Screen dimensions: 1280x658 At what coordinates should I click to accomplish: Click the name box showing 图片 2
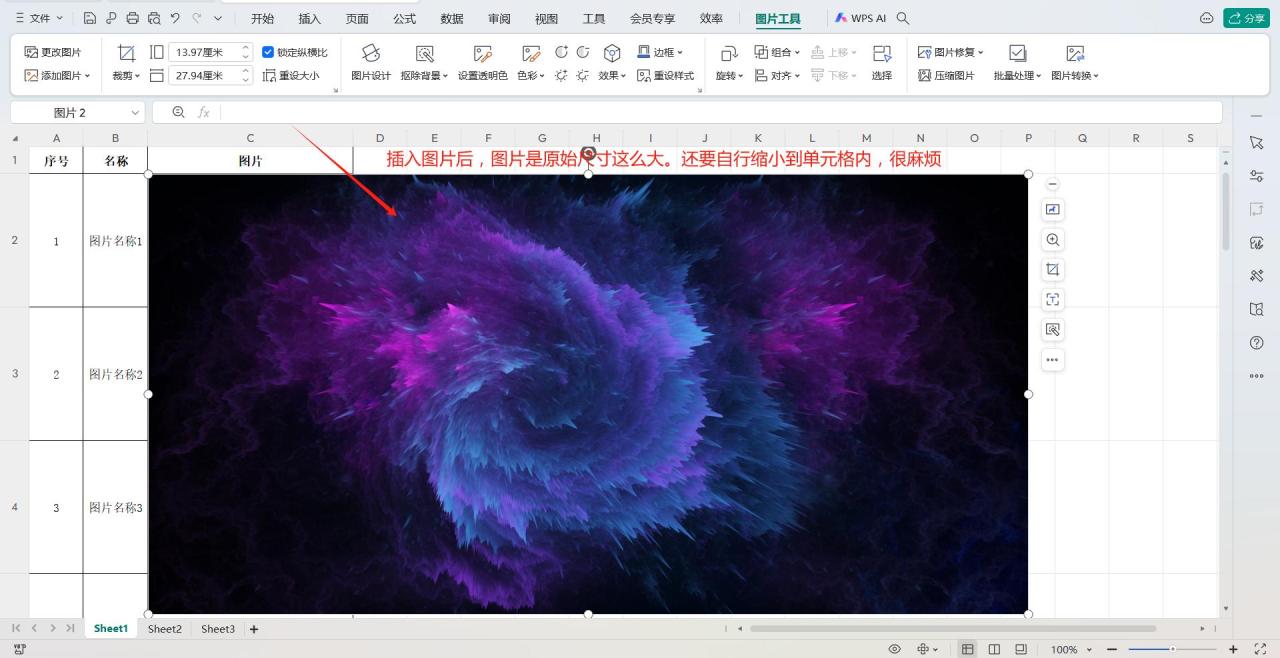click(77, 112)
